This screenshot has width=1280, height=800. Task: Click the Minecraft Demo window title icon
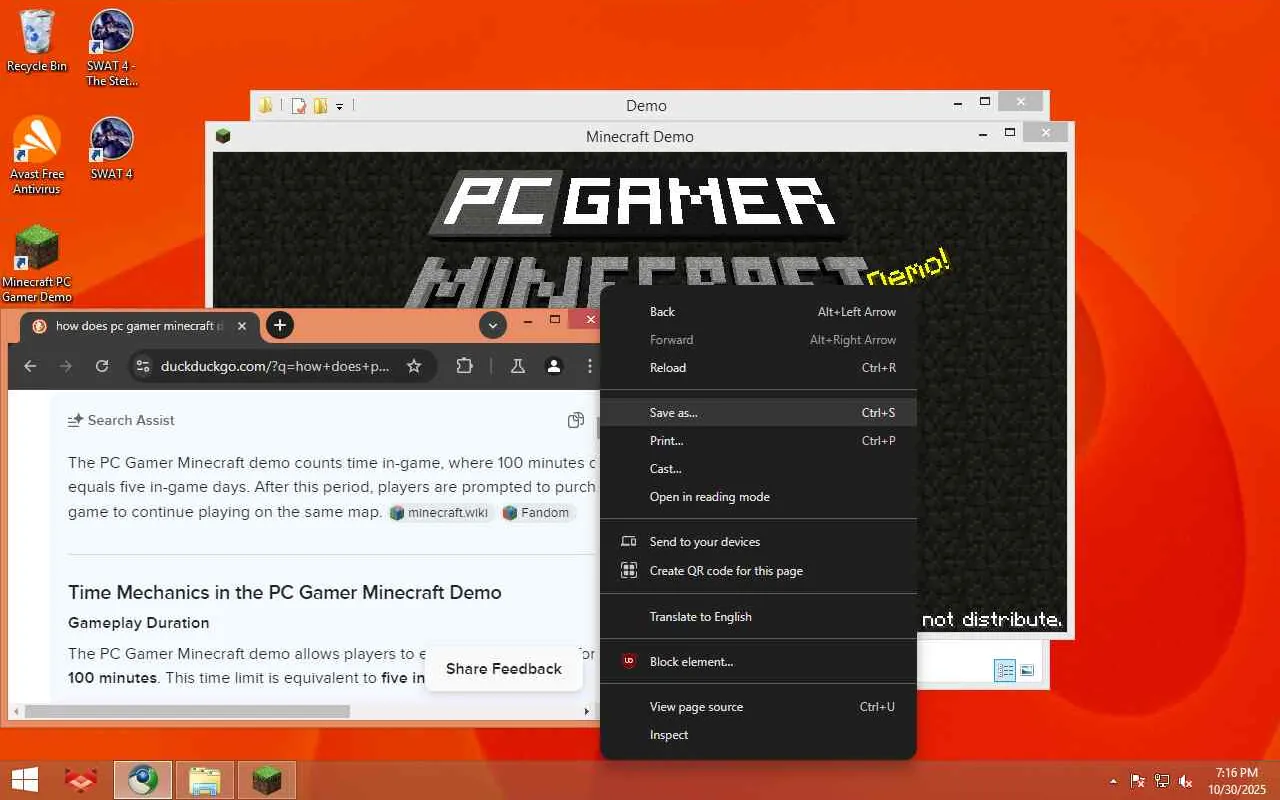click(223, 136)
